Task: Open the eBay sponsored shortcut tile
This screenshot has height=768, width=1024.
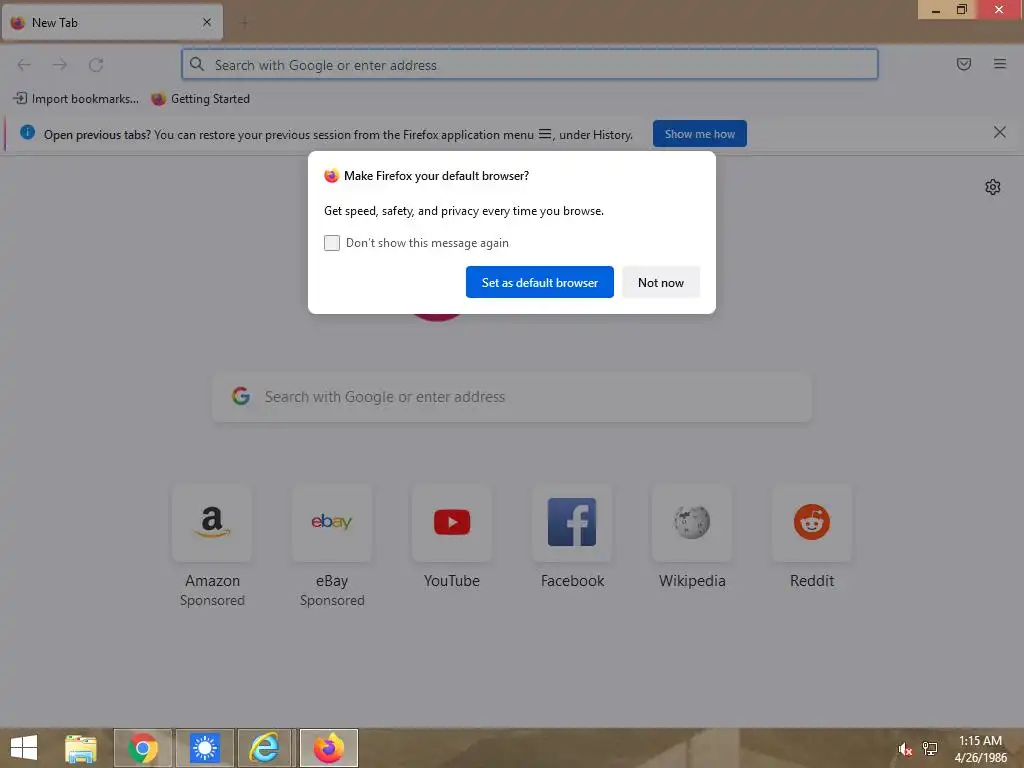Action: (x=332, y=523)
